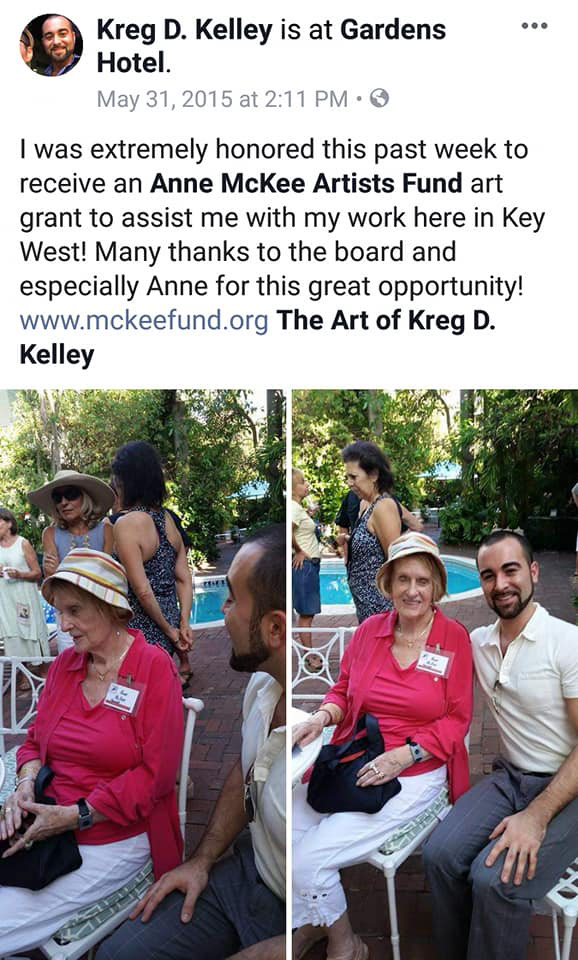Screen dimensions: 578x960
Task: Visit the www.mckeefund.org link
Action: tap(144, 321)
